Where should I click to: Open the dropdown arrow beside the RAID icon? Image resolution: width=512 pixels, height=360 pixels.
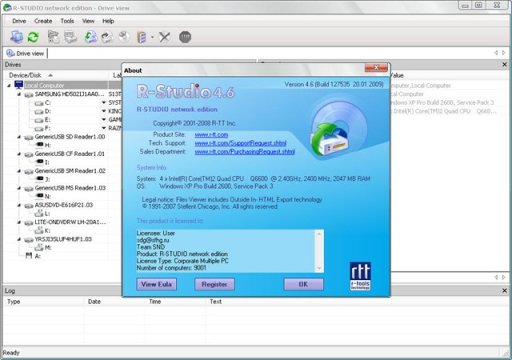(152, 37)
